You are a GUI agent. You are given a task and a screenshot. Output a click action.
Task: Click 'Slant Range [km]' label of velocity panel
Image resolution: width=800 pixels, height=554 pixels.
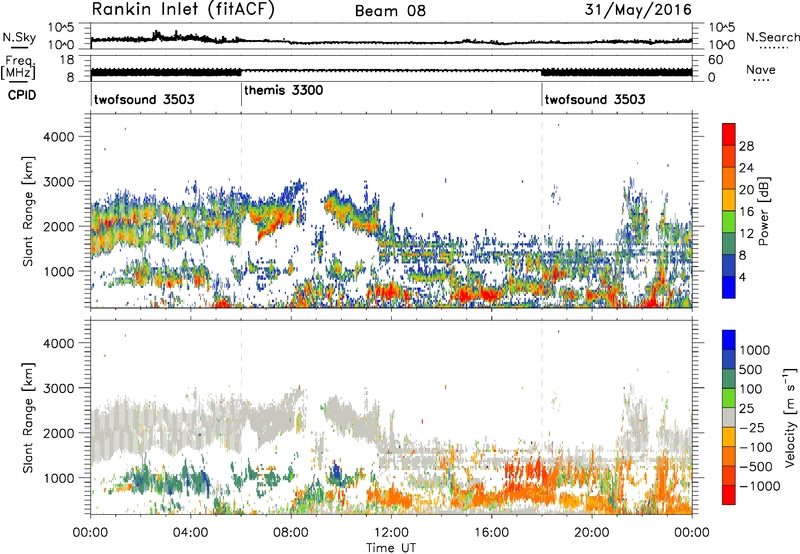click(x=28, y=418)
